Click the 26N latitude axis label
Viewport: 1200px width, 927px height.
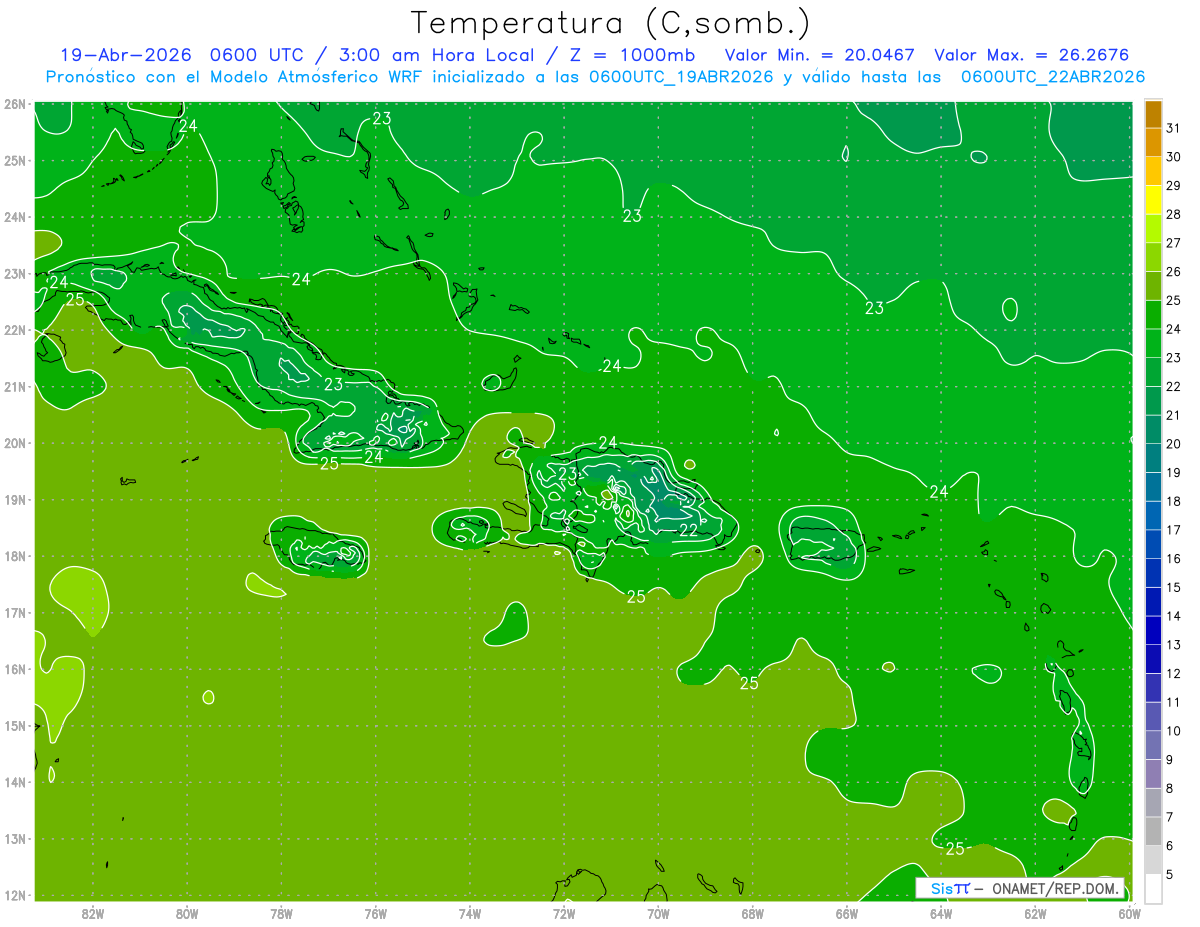[x=14, y=104]
